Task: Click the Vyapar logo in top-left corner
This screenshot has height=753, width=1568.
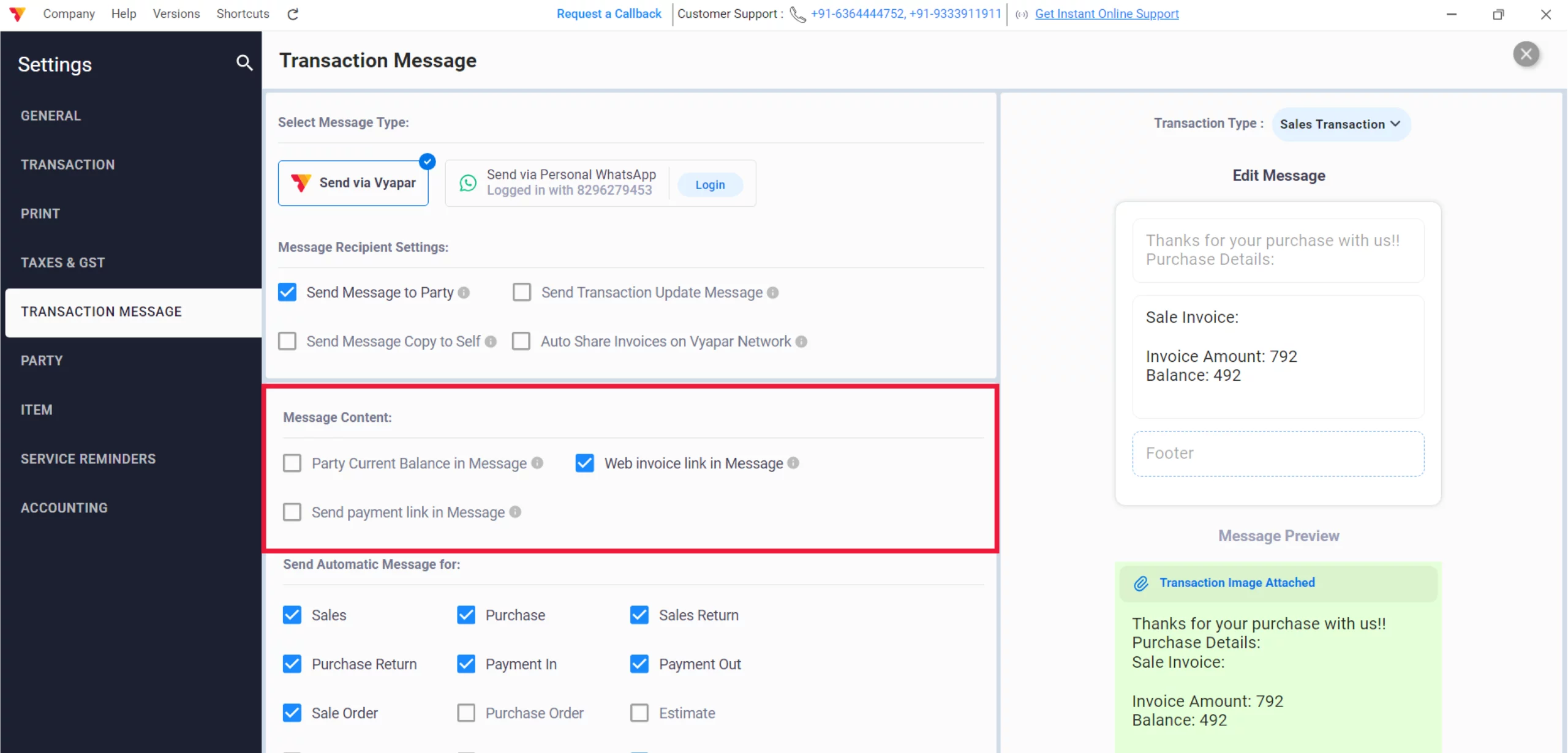Action: coord(17,13)
